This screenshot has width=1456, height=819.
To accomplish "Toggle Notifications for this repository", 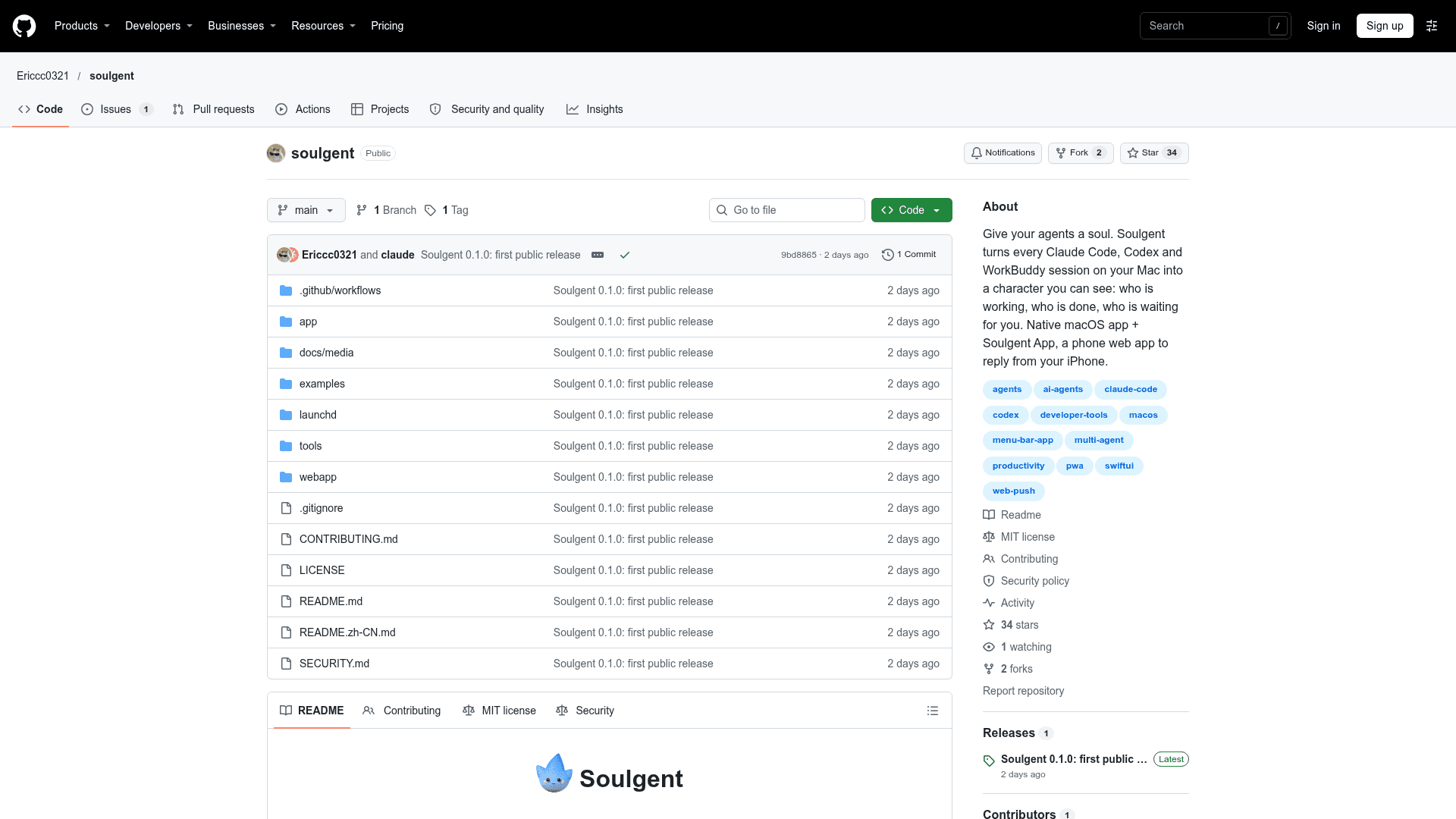I will coord(1003,153).
